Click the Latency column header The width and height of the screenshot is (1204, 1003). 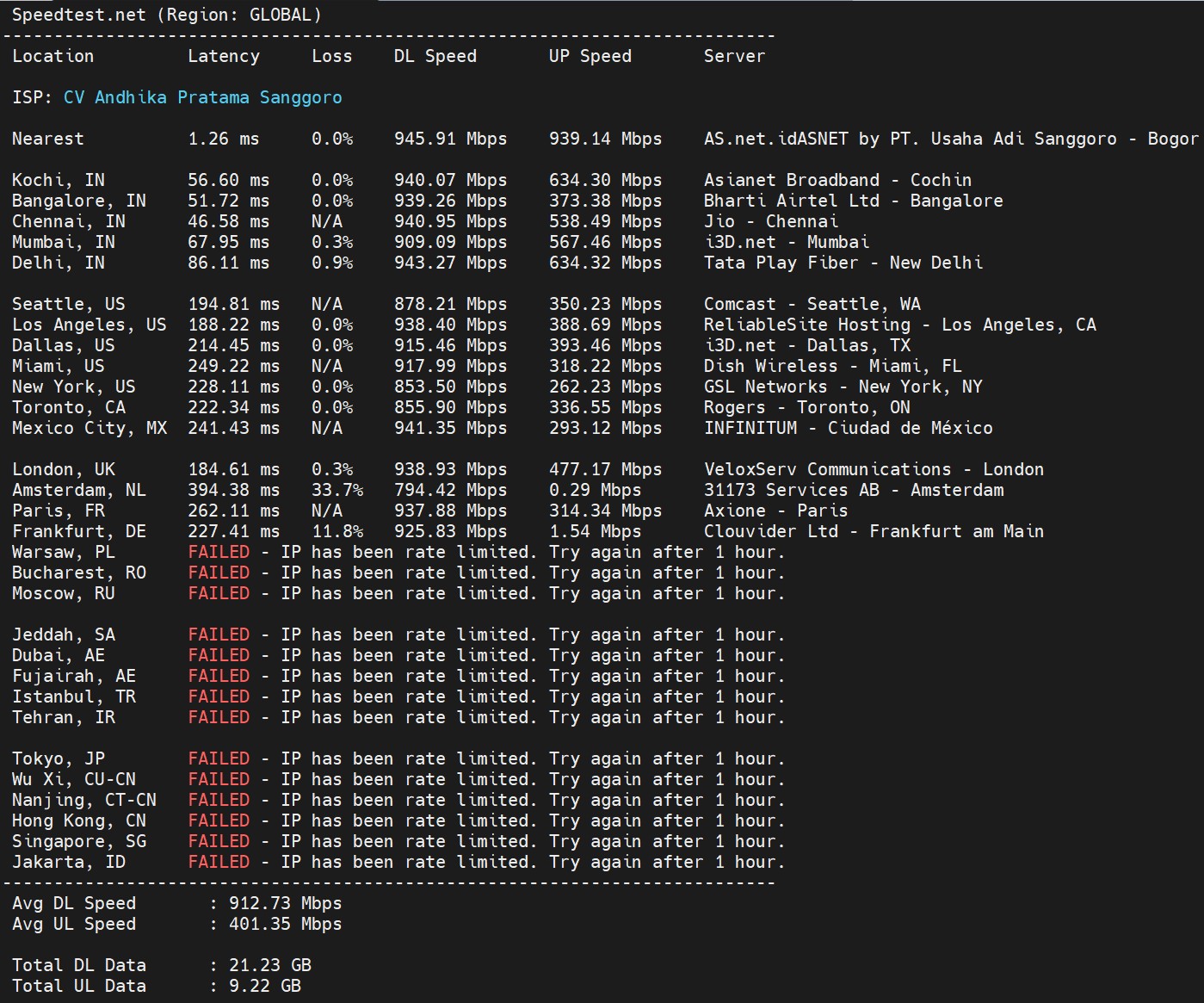(x=224, y=56)
